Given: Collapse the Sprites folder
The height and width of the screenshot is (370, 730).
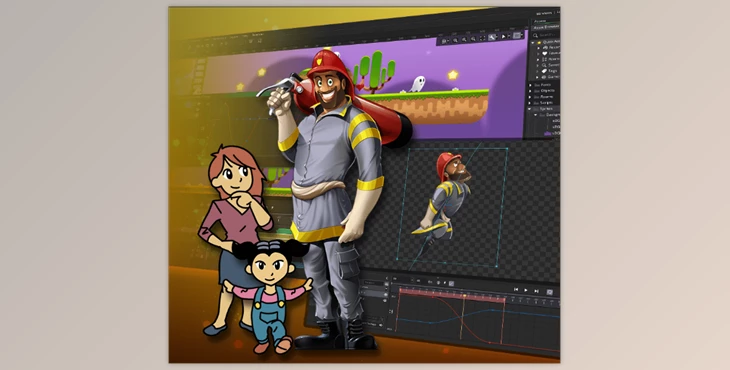Looking at the screenshot, I should [529, 109].
